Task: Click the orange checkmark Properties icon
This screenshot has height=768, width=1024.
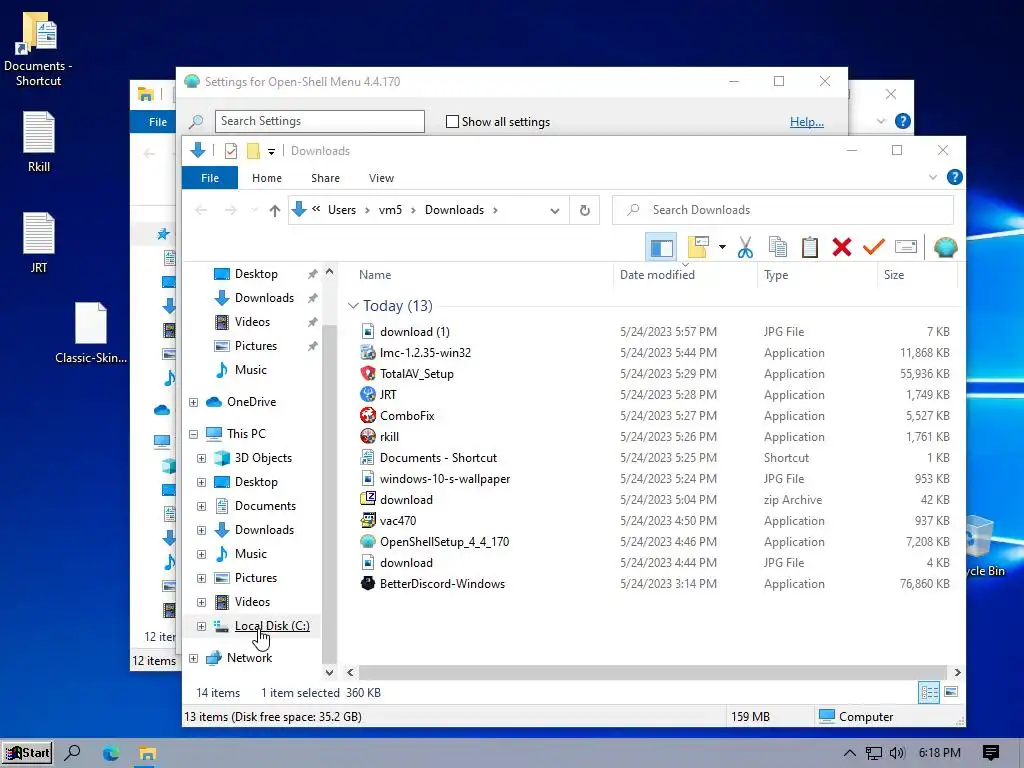Action: [x=873, y=247]
